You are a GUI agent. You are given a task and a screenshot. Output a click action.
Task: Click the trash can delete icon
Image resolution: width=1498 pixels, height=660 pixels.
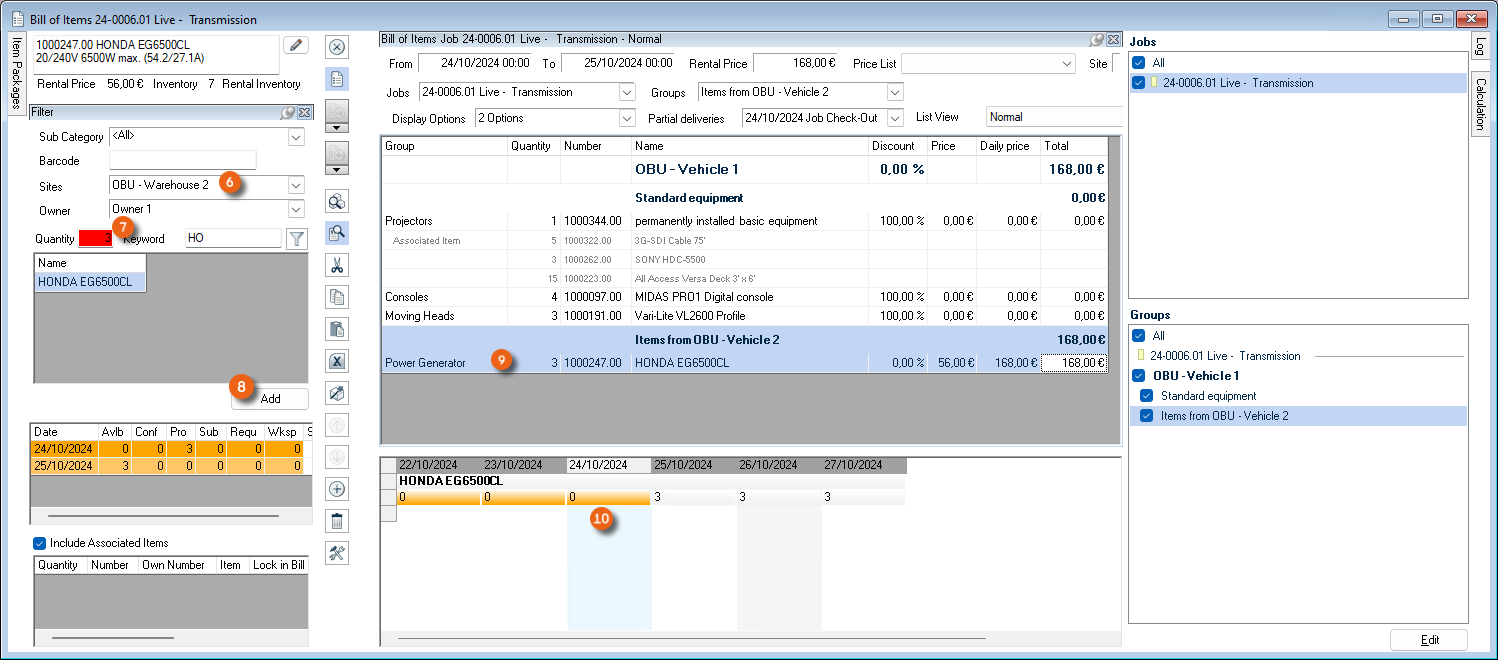337,521
